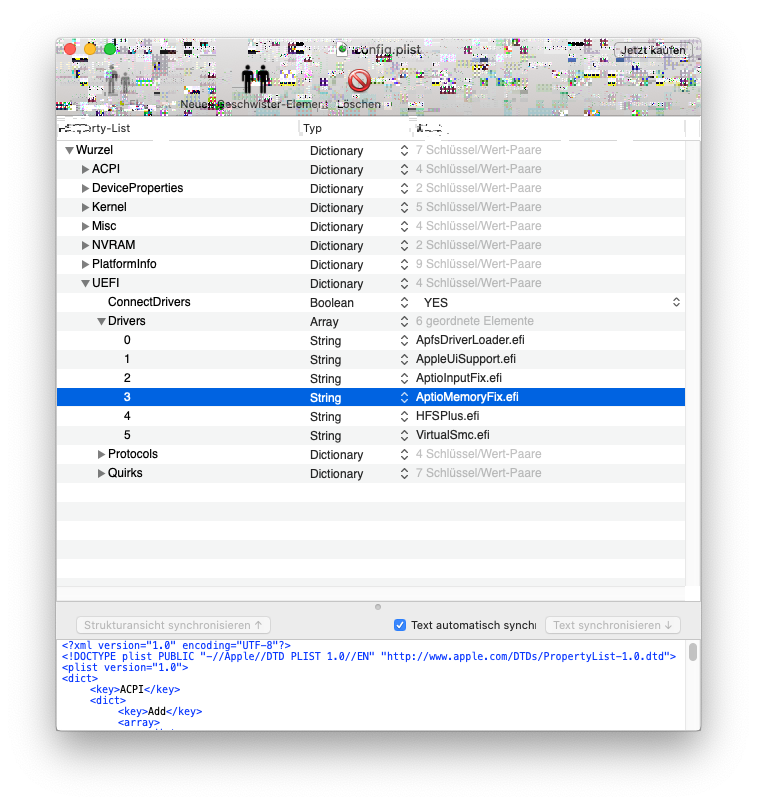Open type stepper for AptioInputFix.efi row
Viewport: 757px width, 805px height.
coord(404,378)
